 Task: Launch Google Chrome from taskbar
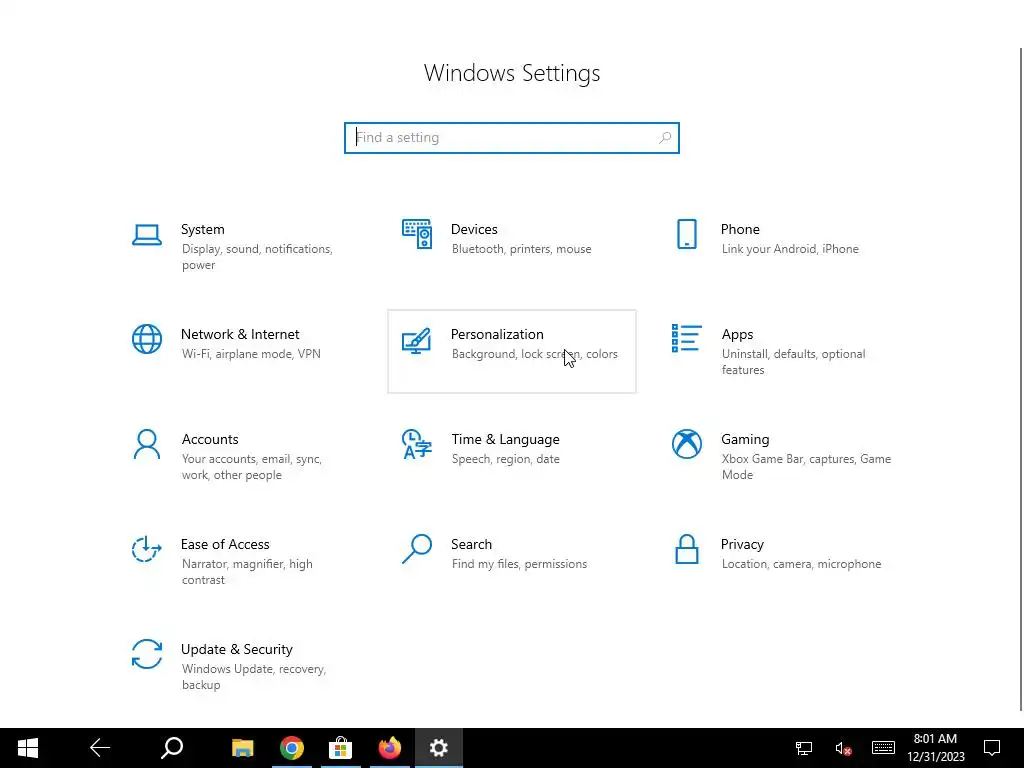292,748
